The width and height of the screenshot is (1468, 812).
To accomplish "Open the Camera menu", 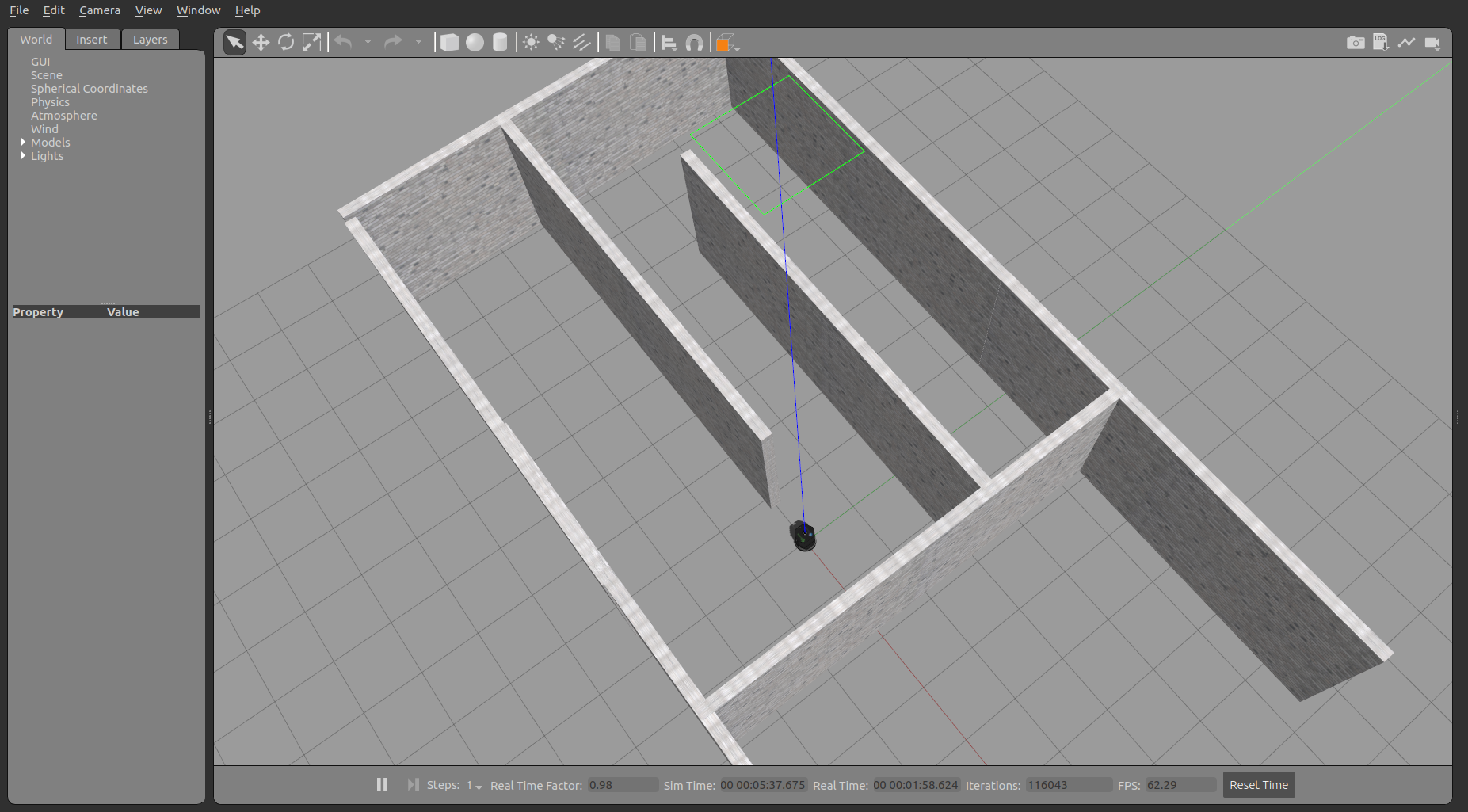I will [100, 10].
